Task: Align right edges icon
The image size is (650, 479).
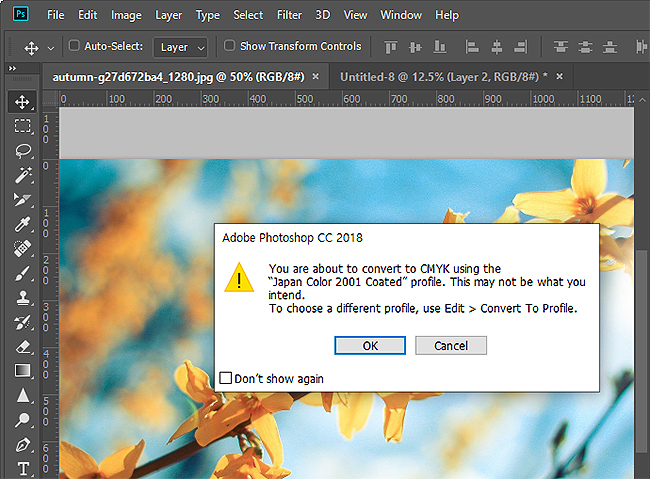Action: pyautogui.click(x=521, y=47)
